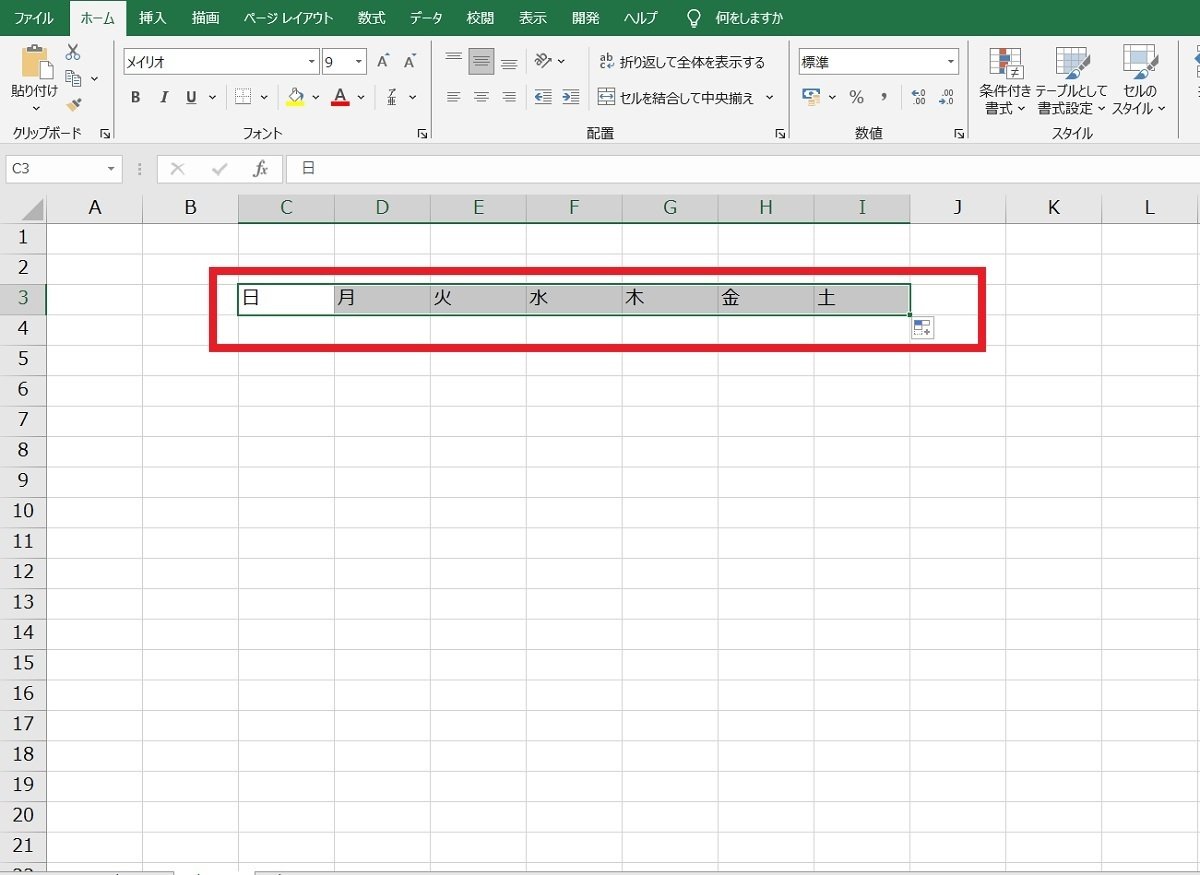The width and height of the screenshot is (1200, 875).
Task: Apply bold formatting with the B icon
Action: 135,97
